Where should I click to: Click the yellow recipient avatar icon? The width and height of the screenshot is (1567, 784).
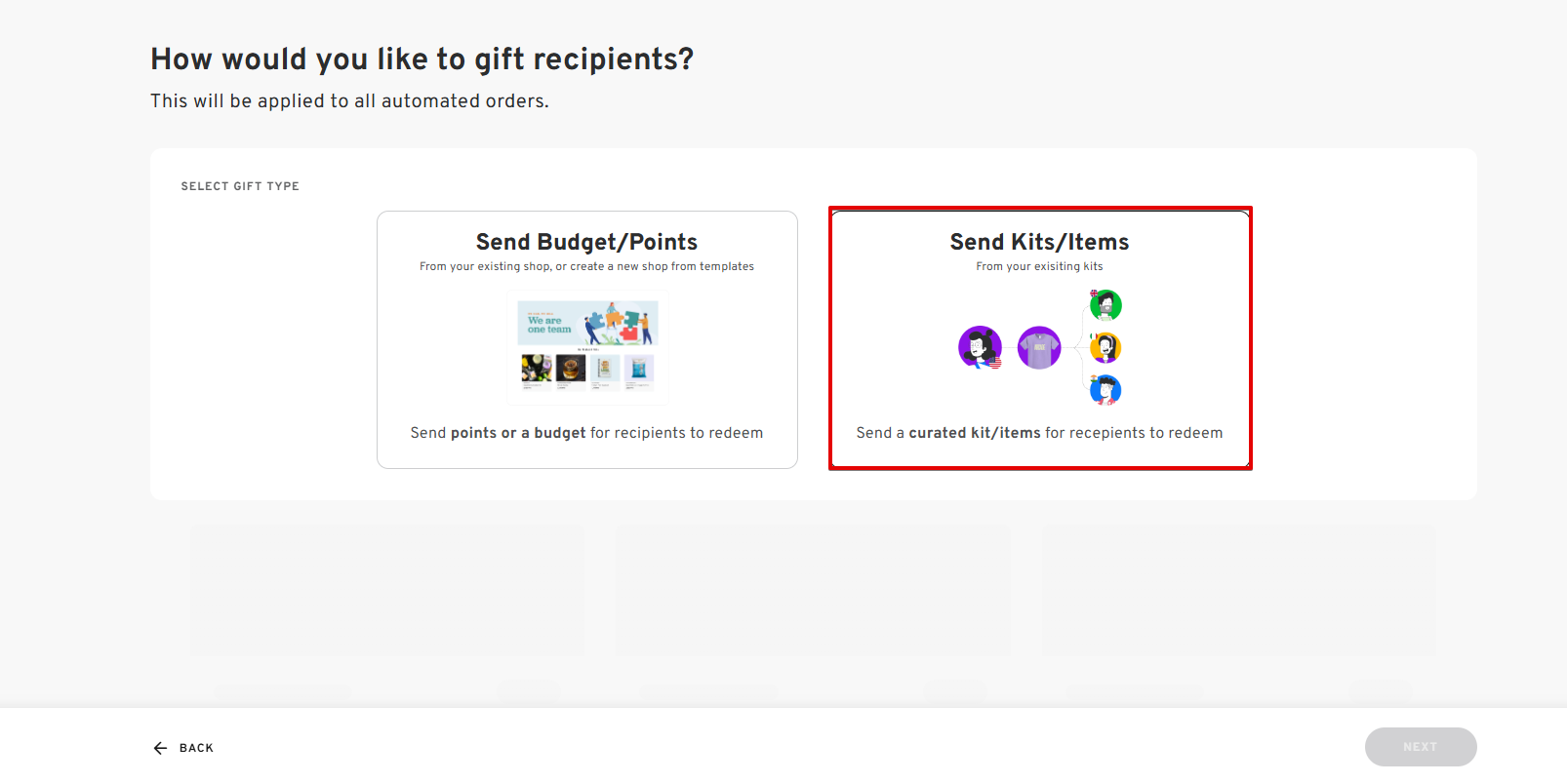1105,347
